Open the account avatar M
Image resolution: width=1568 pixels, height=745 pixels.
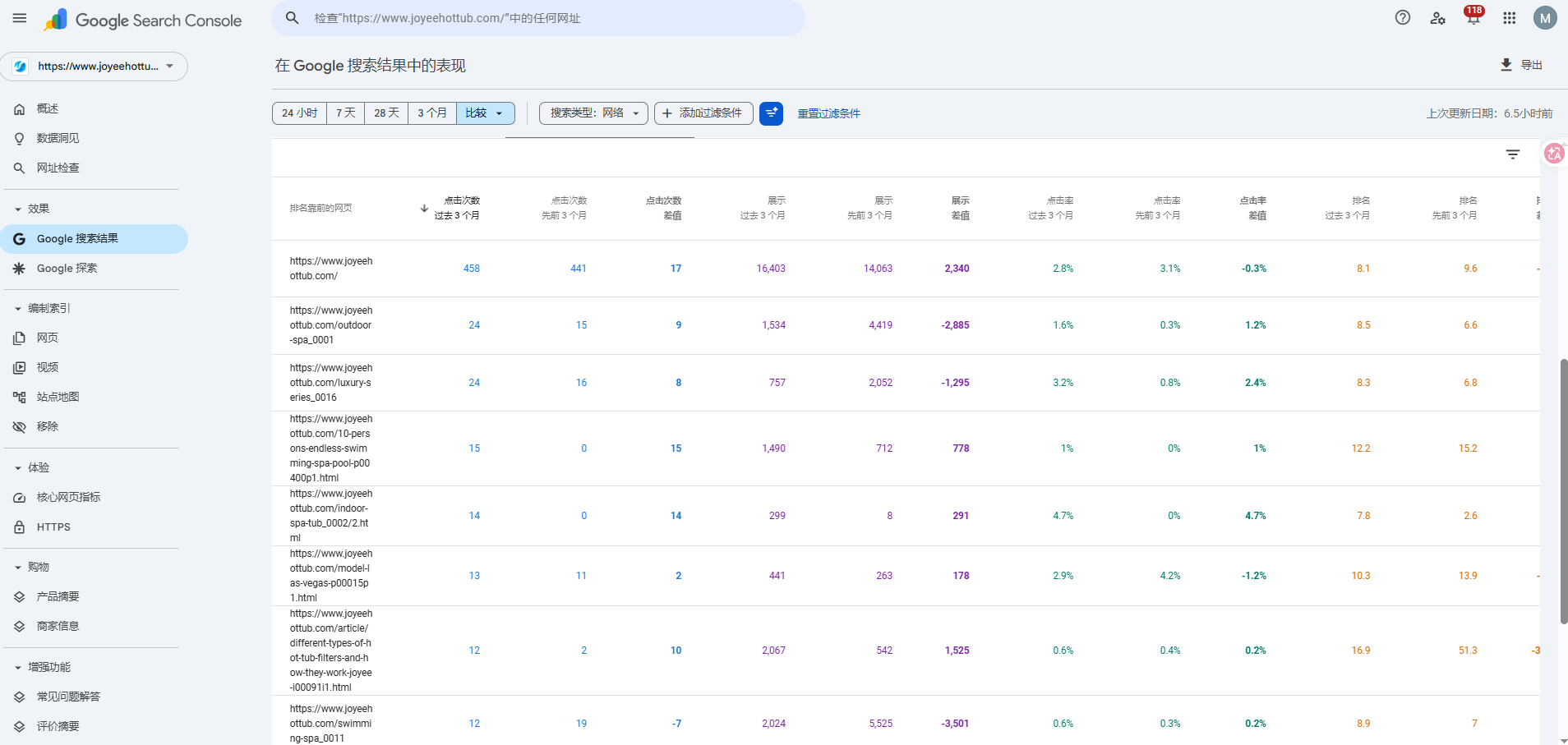point(1545,18)
